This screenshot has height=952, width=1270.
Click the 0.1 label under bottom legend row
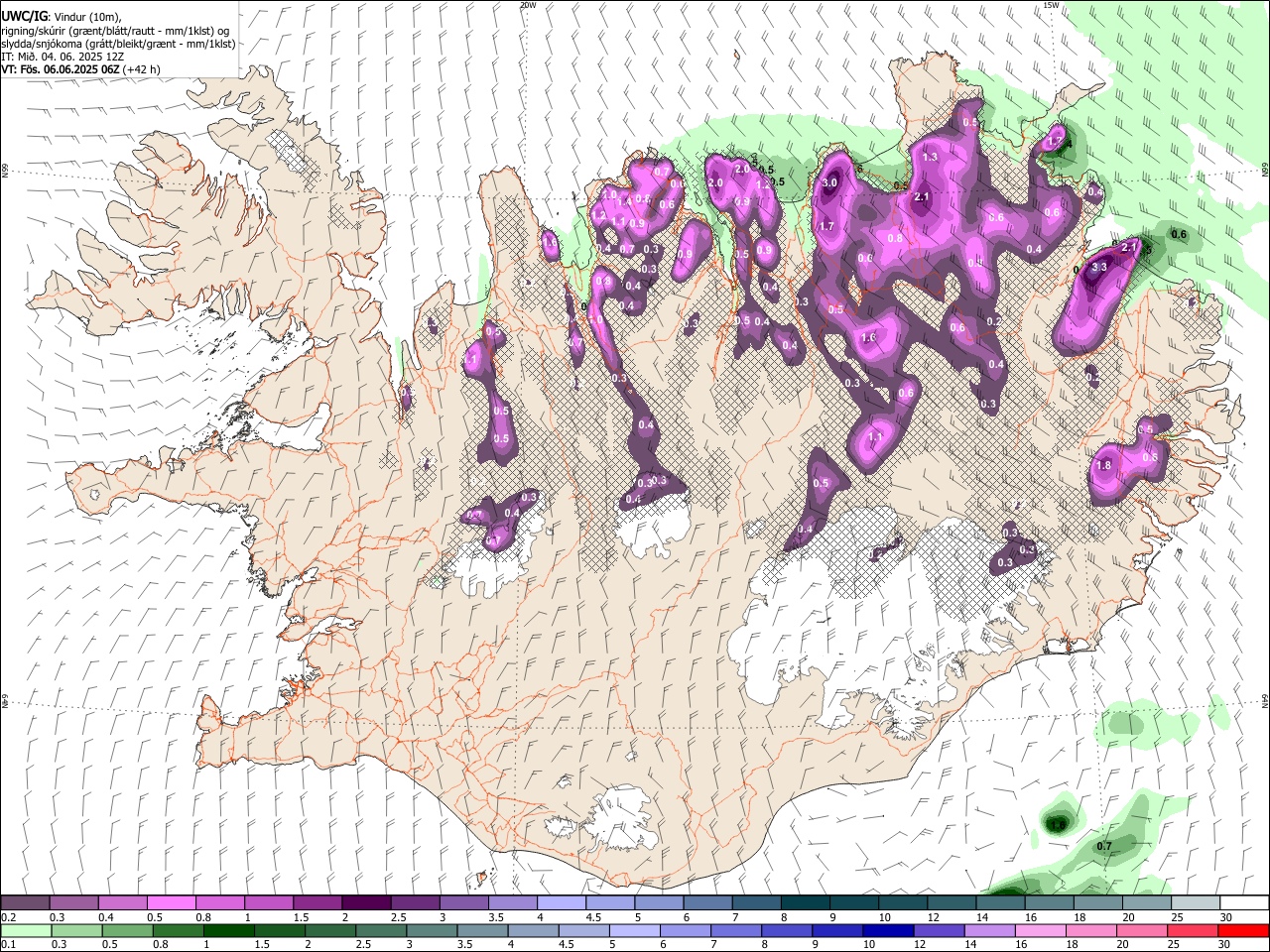pyautogui.click(x=8, y=945)
